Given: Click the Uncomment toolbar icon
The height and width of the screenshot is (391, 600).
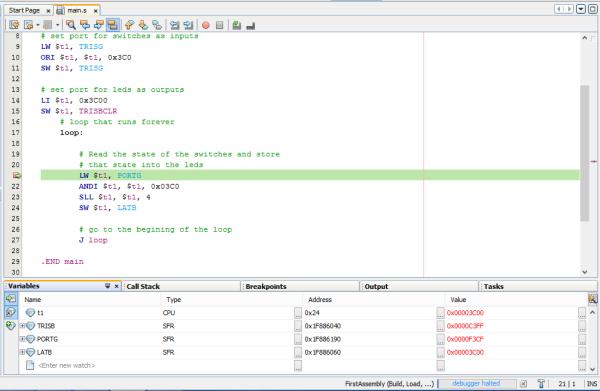Looking at the screenshot, I should pos(251,26).
